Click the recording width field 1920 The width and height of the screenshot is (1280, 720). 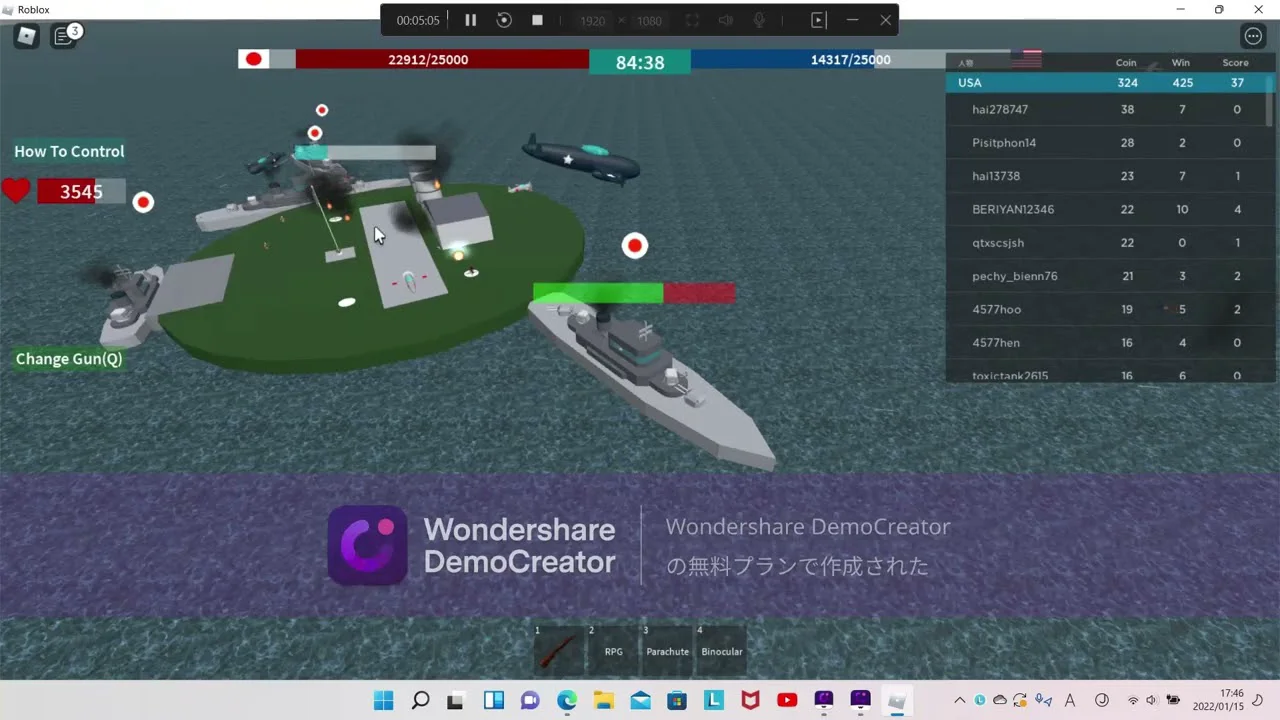click(593, 21)
